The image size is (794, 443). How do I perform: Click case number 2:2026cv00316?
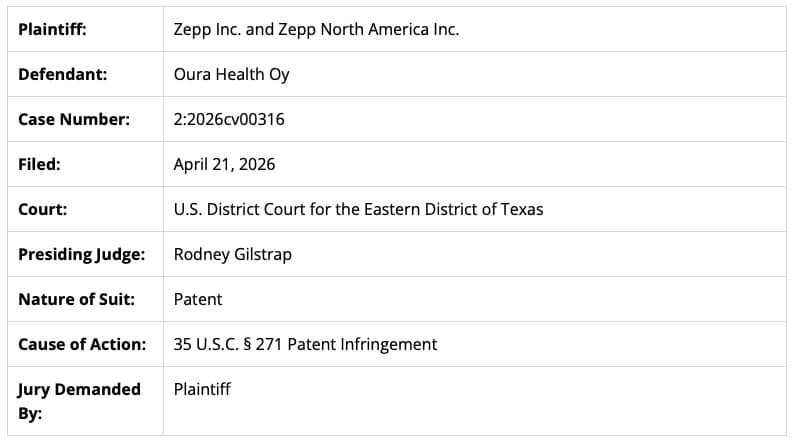[x=229, y=119]
